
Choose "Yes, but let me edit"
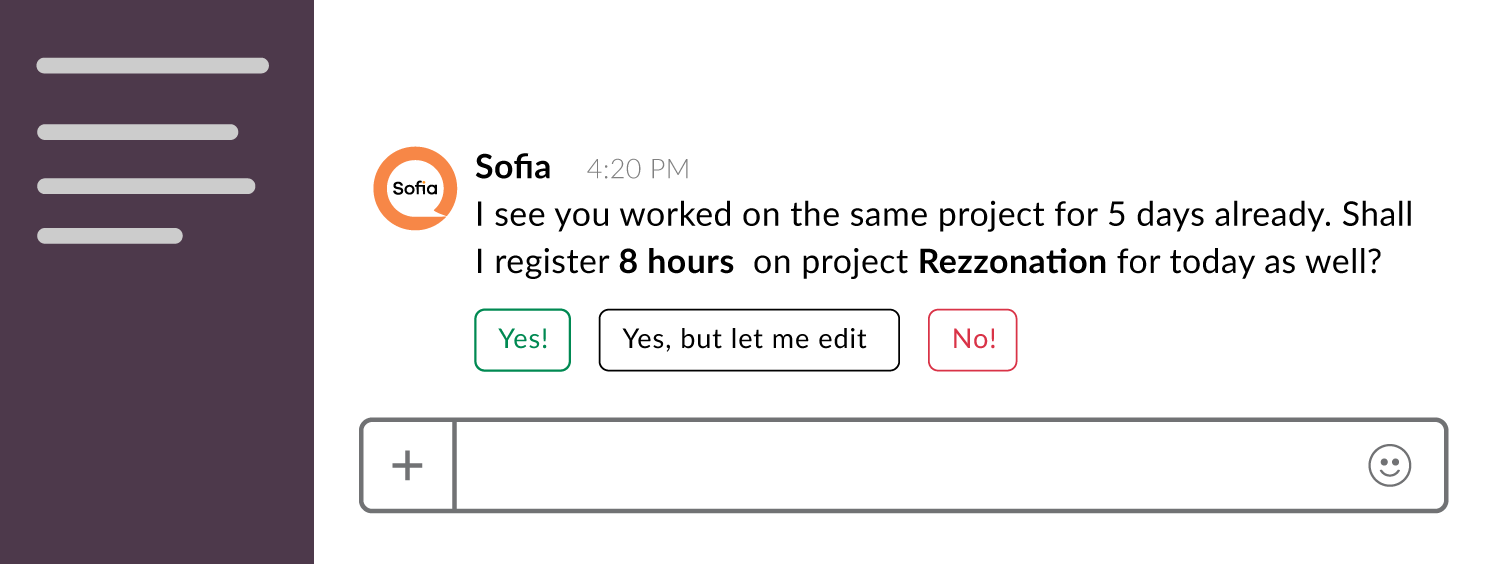click(748, 340)
